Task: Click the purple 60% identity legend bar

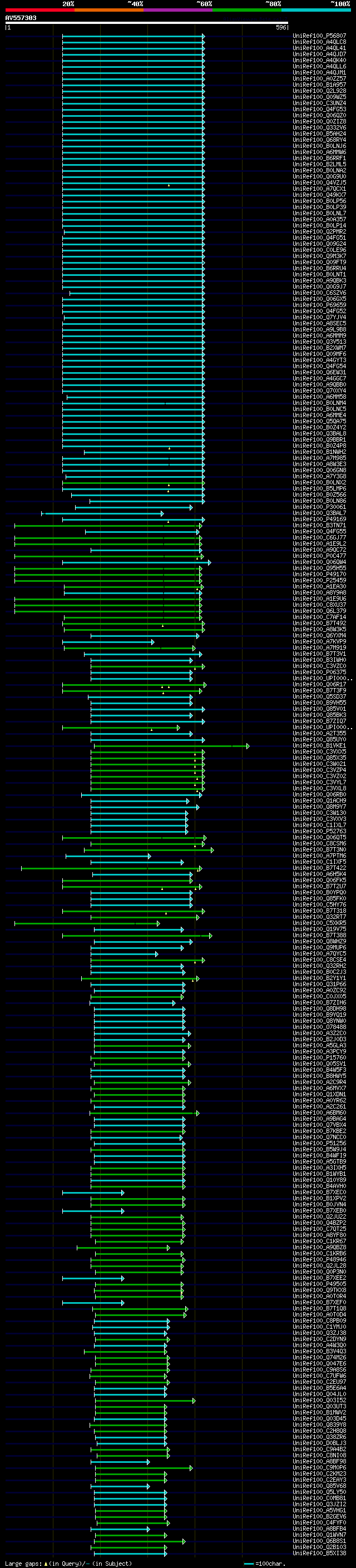Action: point(177,10)
